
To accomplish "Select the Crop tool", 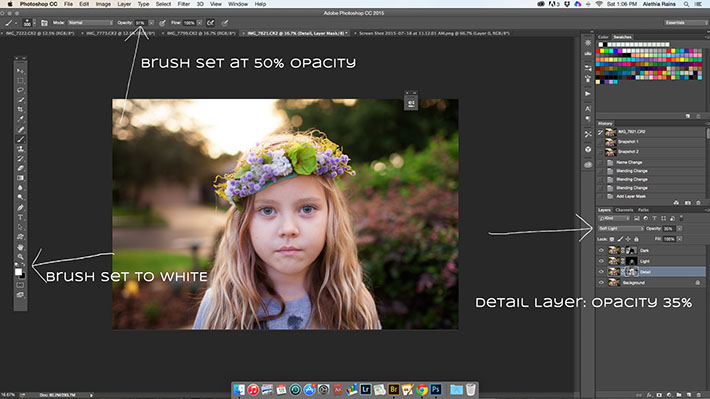I will [x=20, y=109].
